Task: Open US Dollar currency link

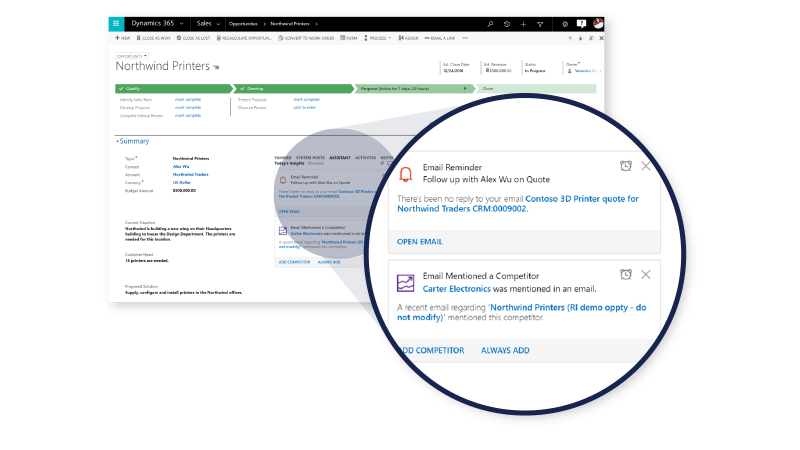Action: [182, 183]
